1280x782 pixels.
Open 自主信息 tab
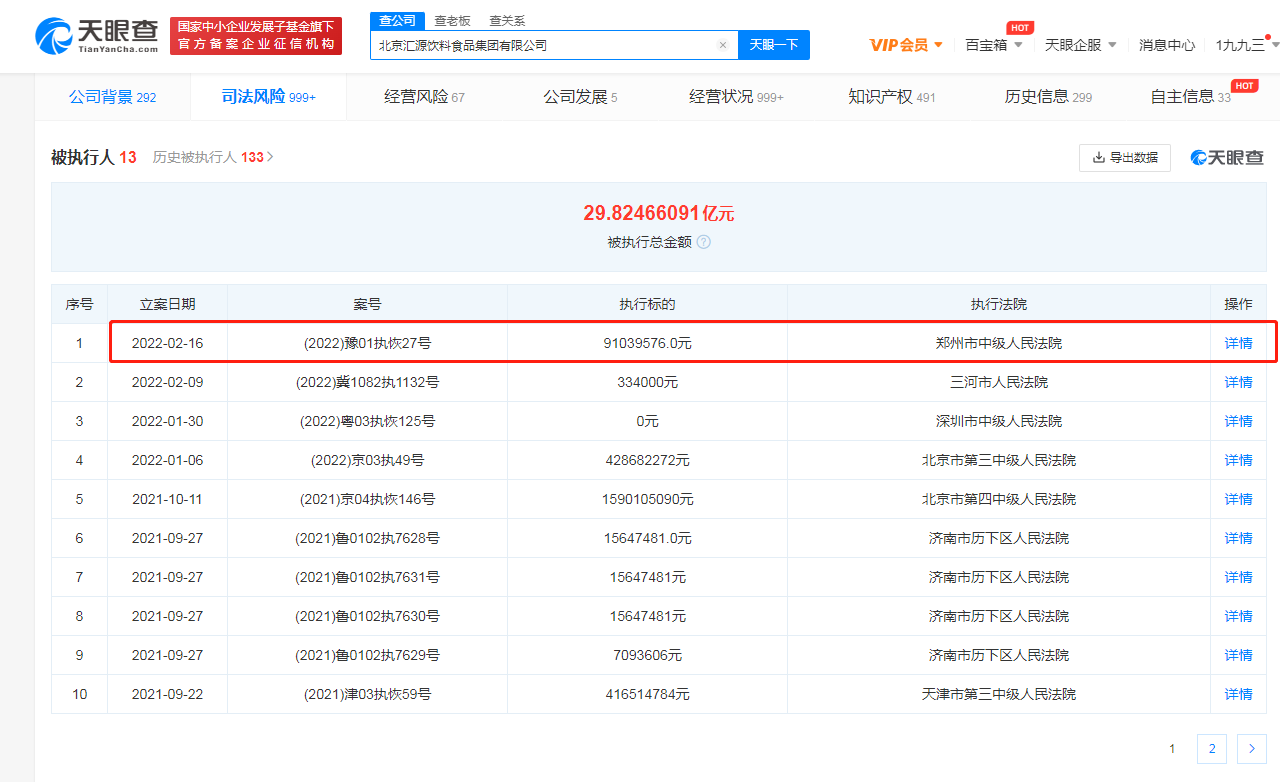[1190, 97]
